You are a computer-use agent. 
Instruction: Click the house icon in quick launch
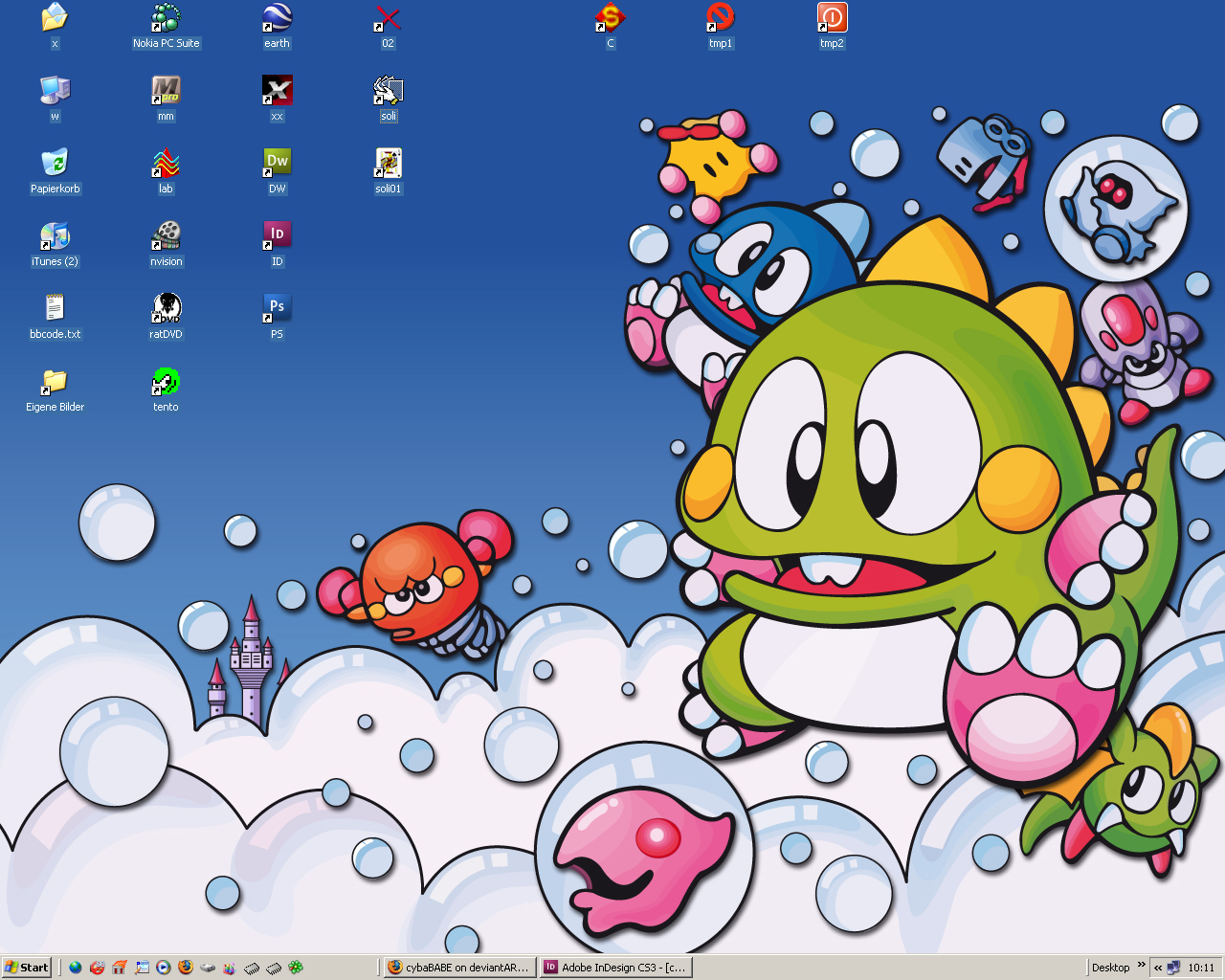(x=120, y=968)
